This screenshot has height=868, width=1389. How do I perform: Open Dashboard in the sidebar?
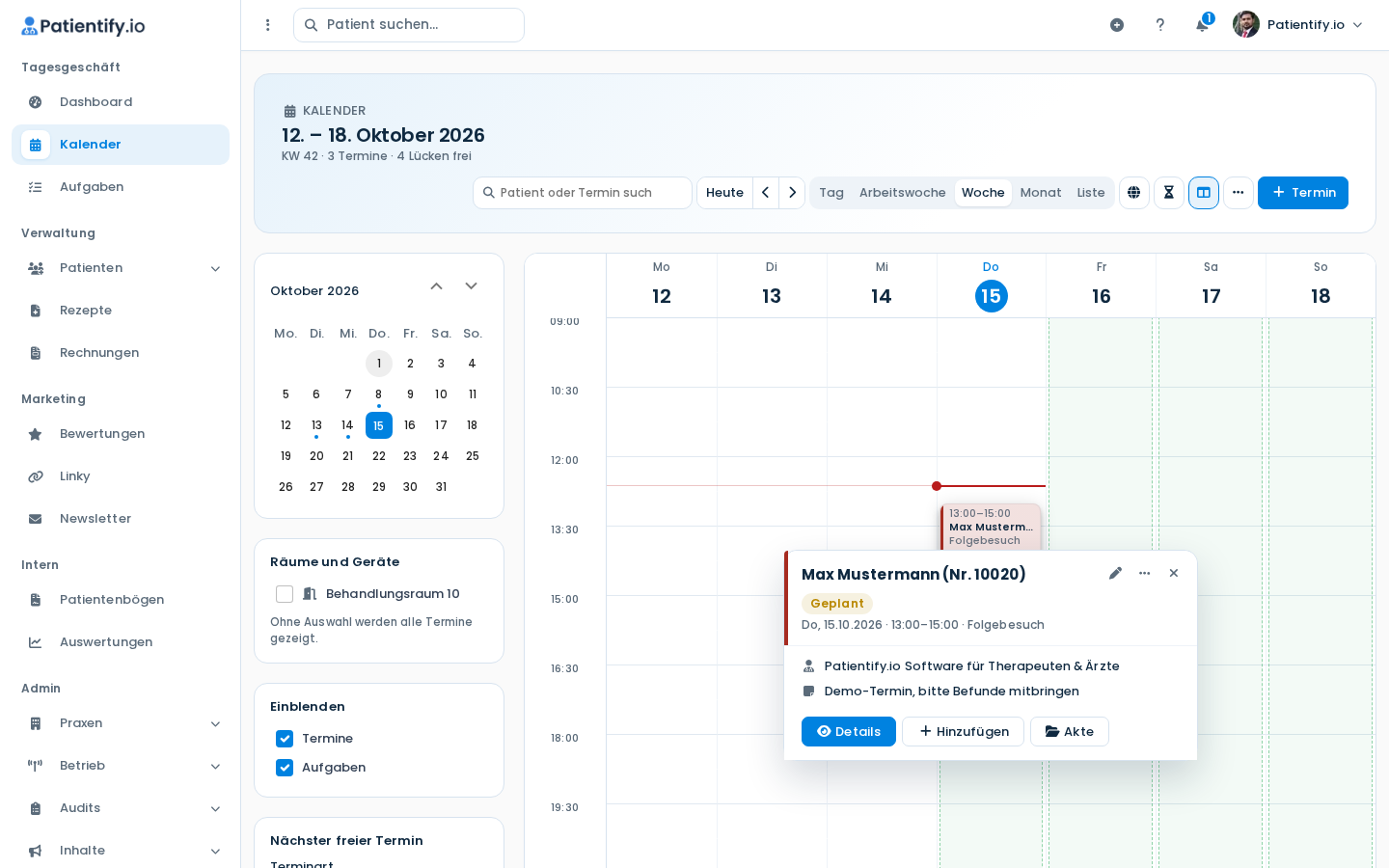[x=121, y=102]
